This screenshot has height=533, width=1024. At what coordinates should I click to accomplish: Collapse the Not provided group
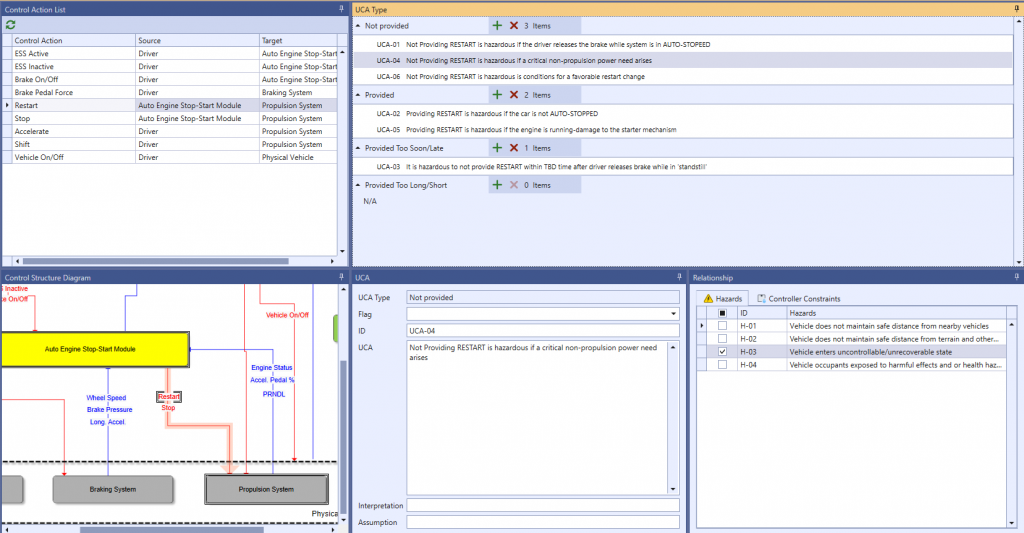click(358, 26)
